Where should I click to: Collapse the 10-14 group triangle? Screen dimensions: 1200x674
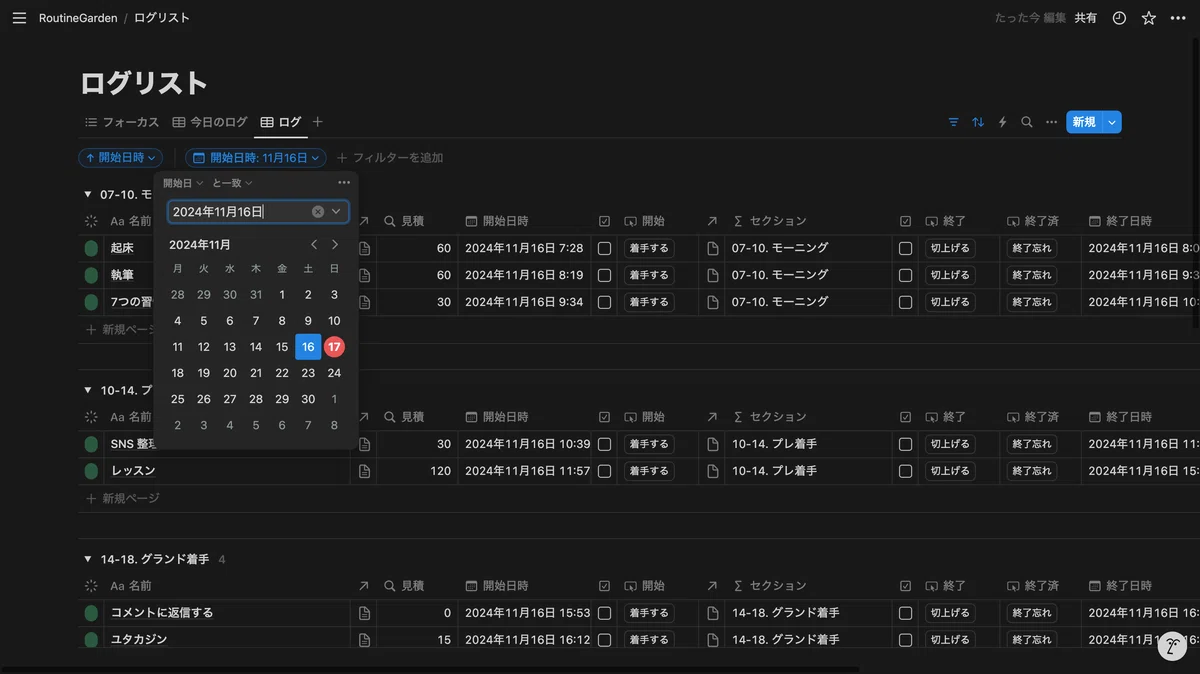(x=88, y=390)
